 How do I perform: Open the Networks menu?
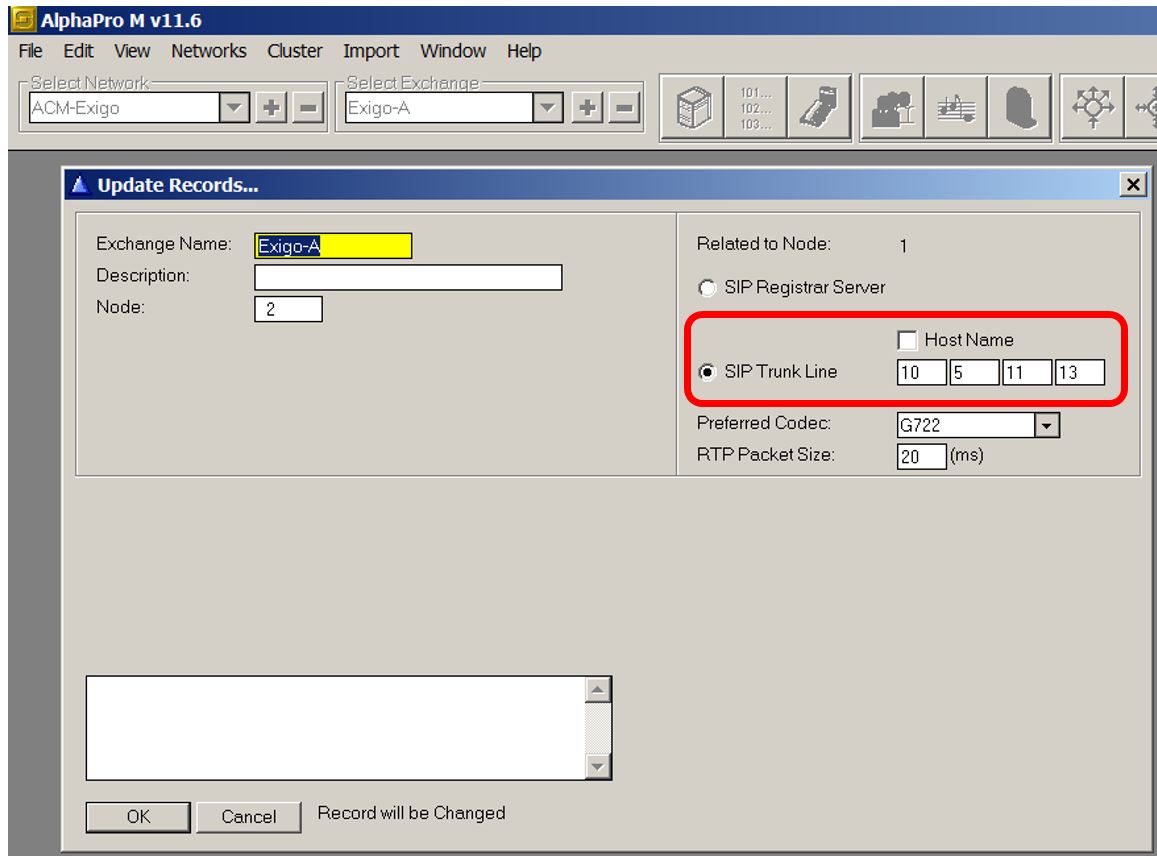coord(208,51)
